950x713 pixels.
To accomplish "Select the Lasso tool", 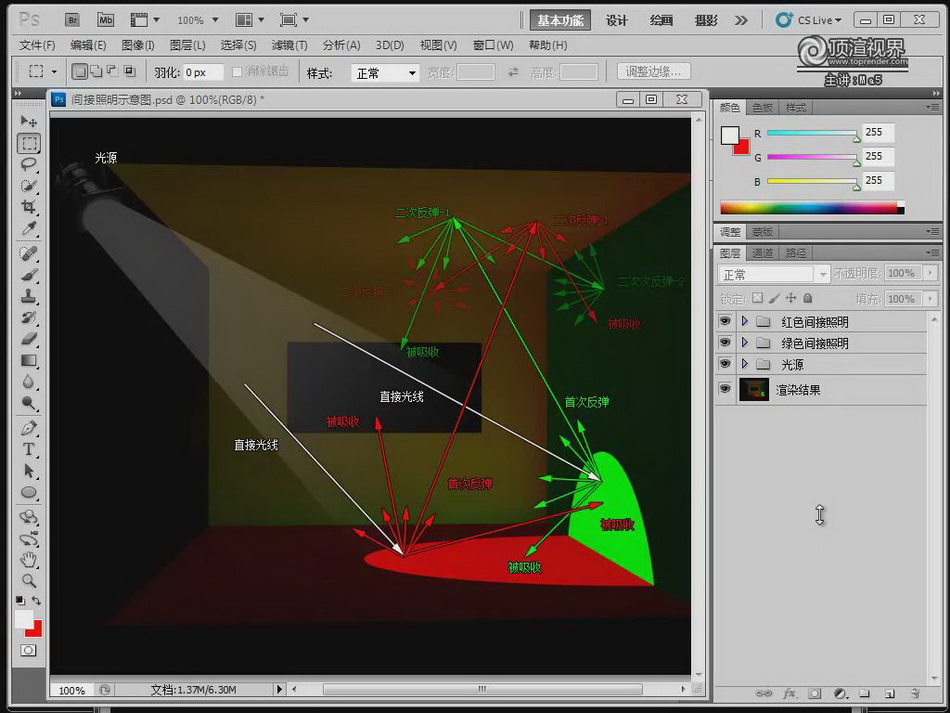I will click(x=29, y=164).
